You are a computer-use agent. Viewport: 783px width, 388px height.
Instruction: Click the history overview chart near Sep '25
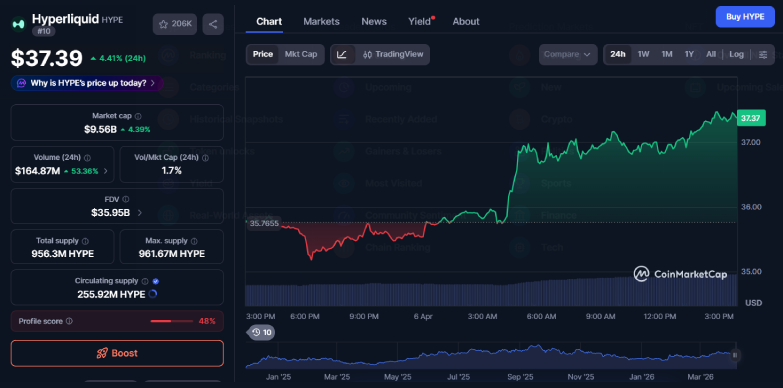pos(520,356)
